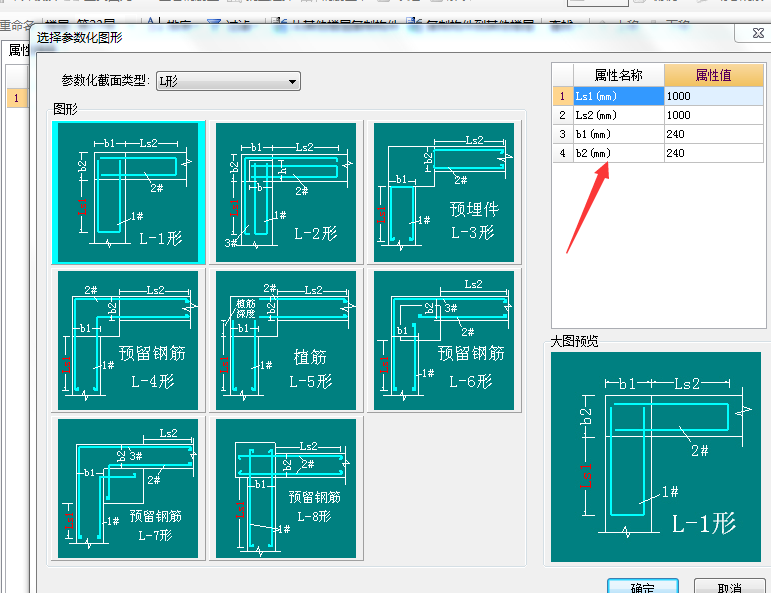Edit the b1 value 240 cell
The height and width of the screenshot is (593, 771).
[x=713, y=134]
